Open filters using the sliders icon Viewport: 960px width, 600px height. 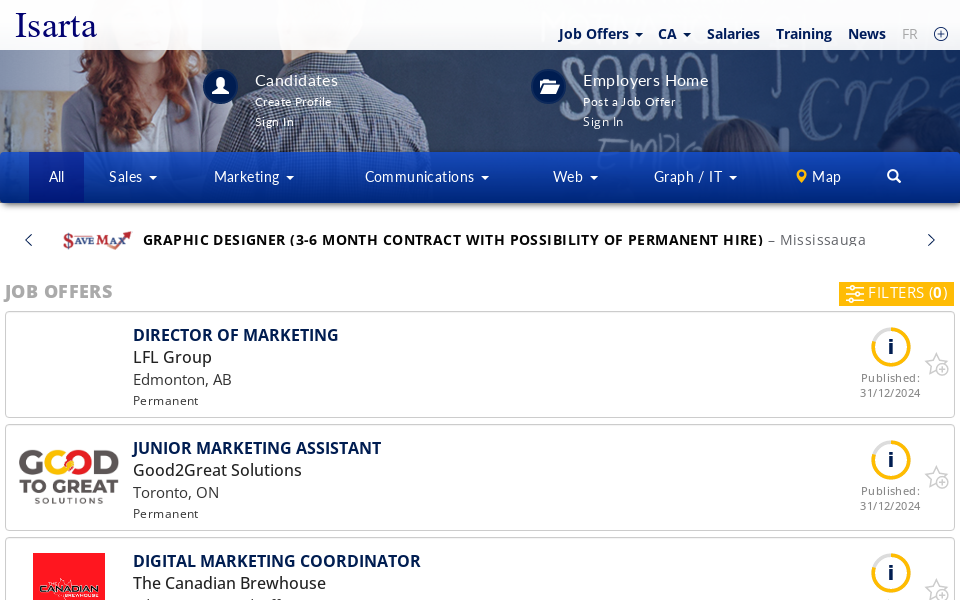coord(855,293)
